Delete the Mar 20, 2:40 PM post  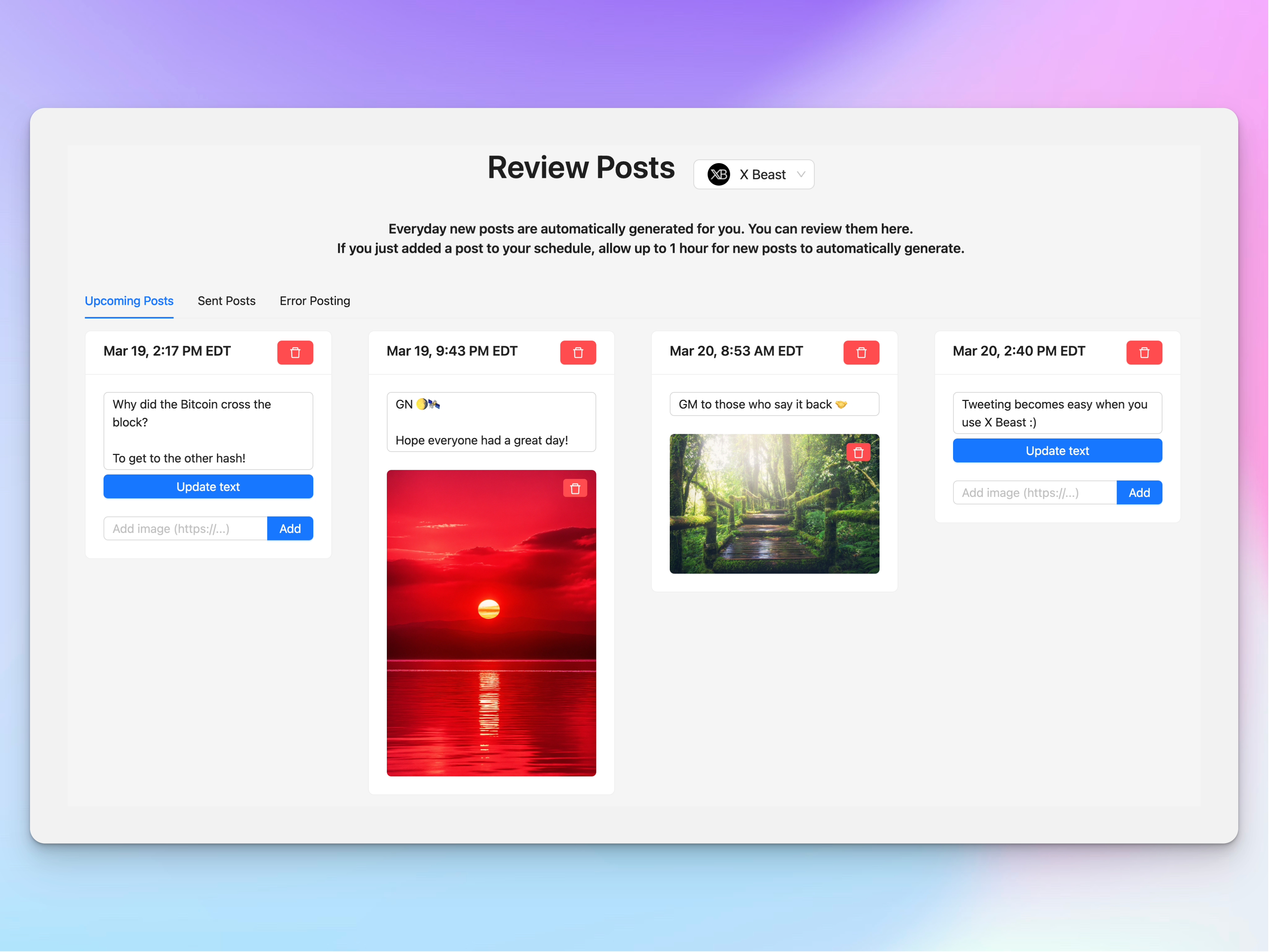pos(1143,352)
